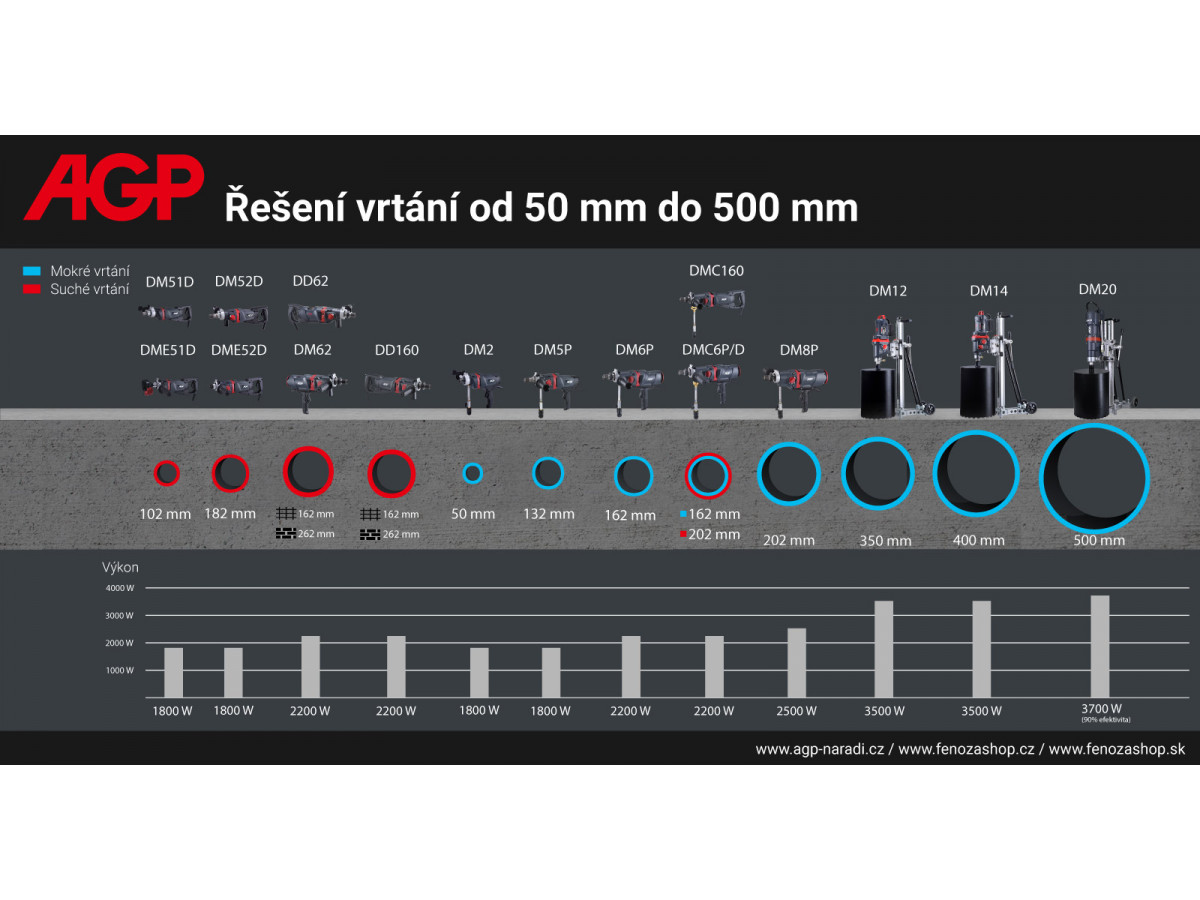Select the DD62 drill image
Image resolution: width=1200 pixels, height=900 pixels.
[322, 315]
